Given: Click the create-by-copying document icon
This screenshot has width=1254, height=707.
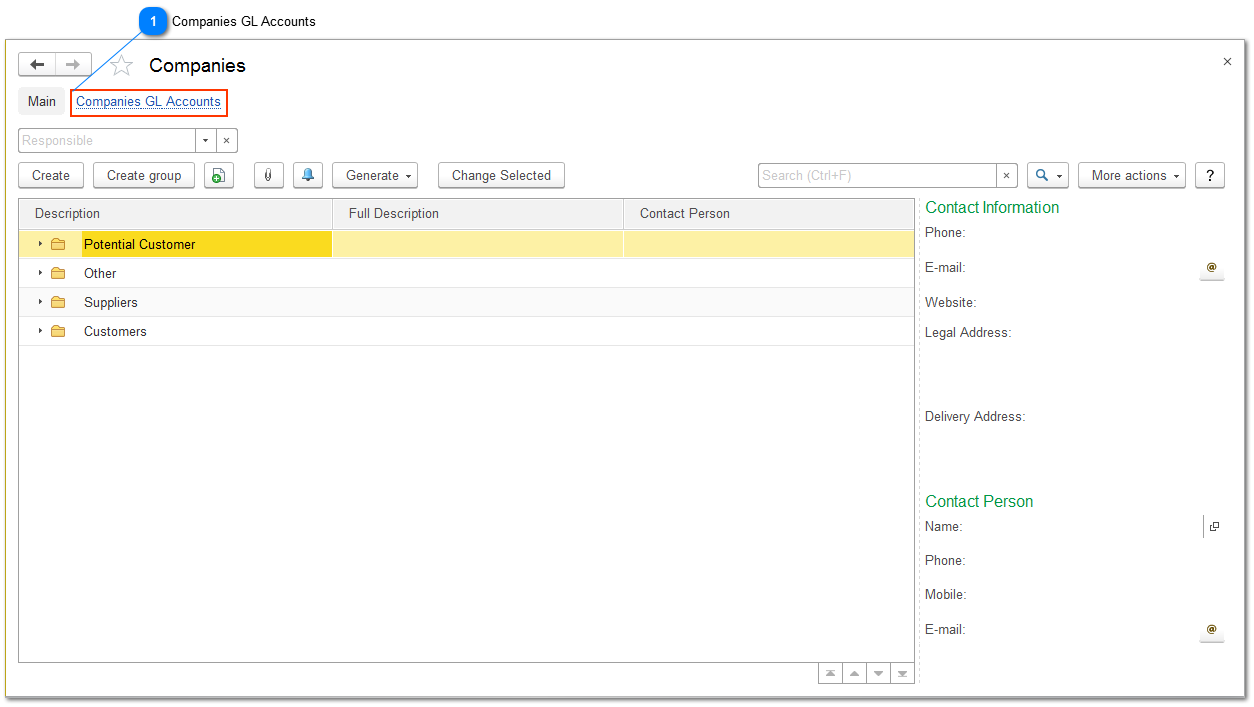Looking at the screenshot, I should [x=219, y=175].
